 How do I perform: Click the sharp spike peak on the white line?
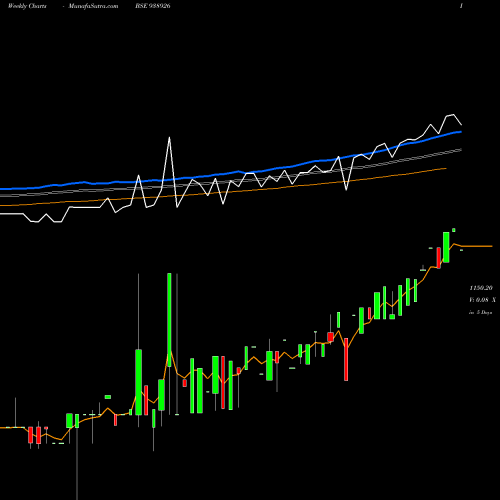point(169,138)
